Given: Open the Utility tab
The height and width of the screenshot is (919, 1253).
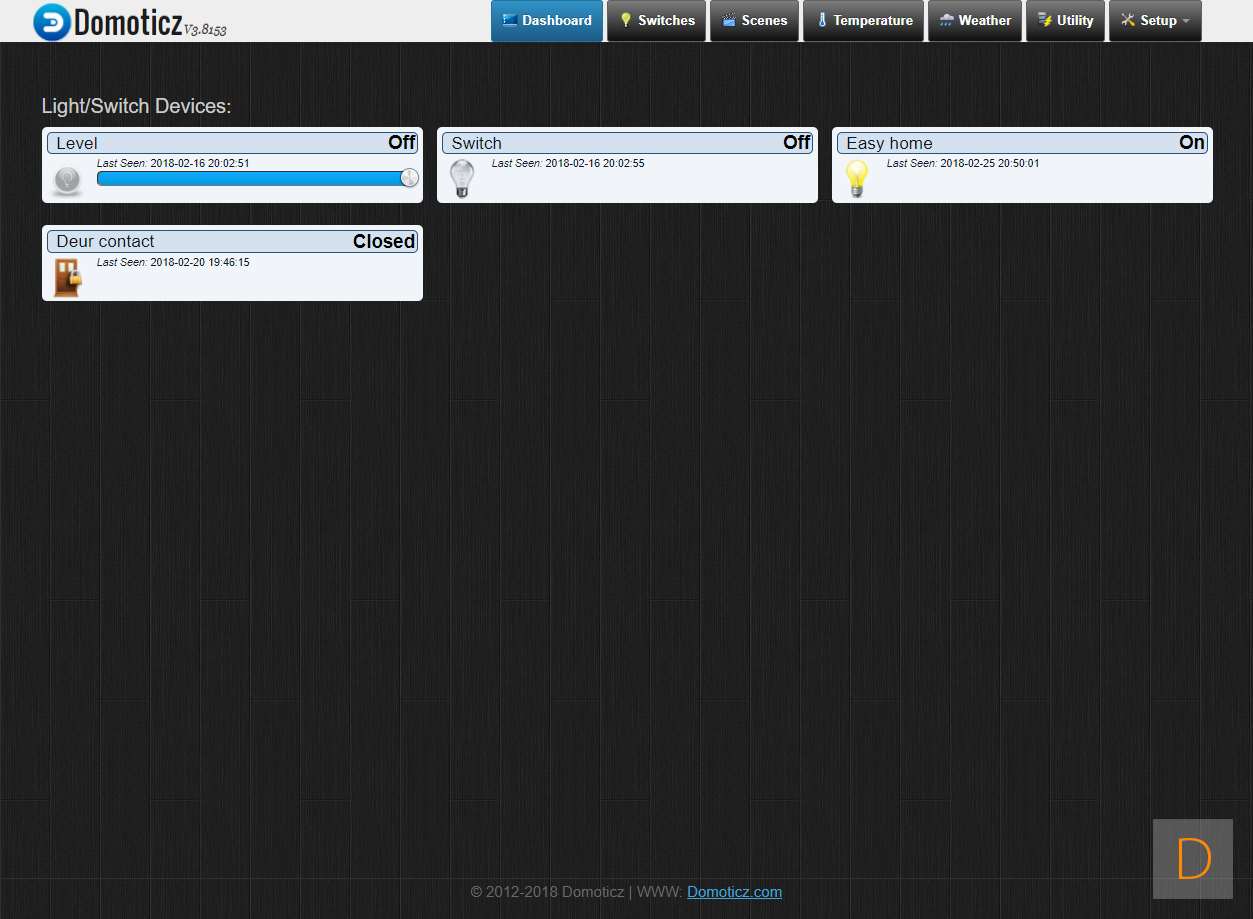Looking at the screenshot, I should [1065, 21].
